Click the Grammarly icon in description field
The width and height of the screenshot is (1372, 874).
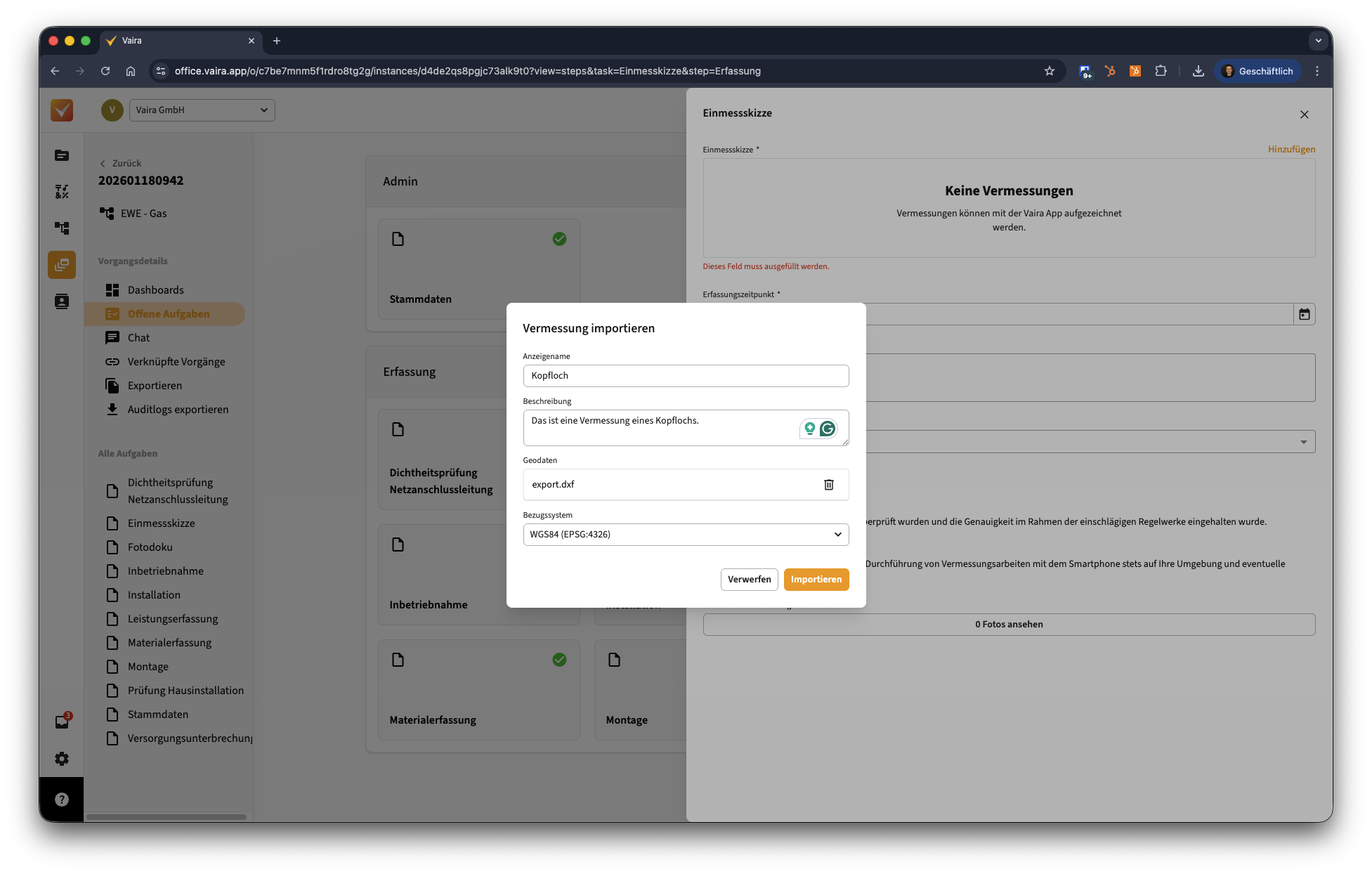[x=828, y=429]
